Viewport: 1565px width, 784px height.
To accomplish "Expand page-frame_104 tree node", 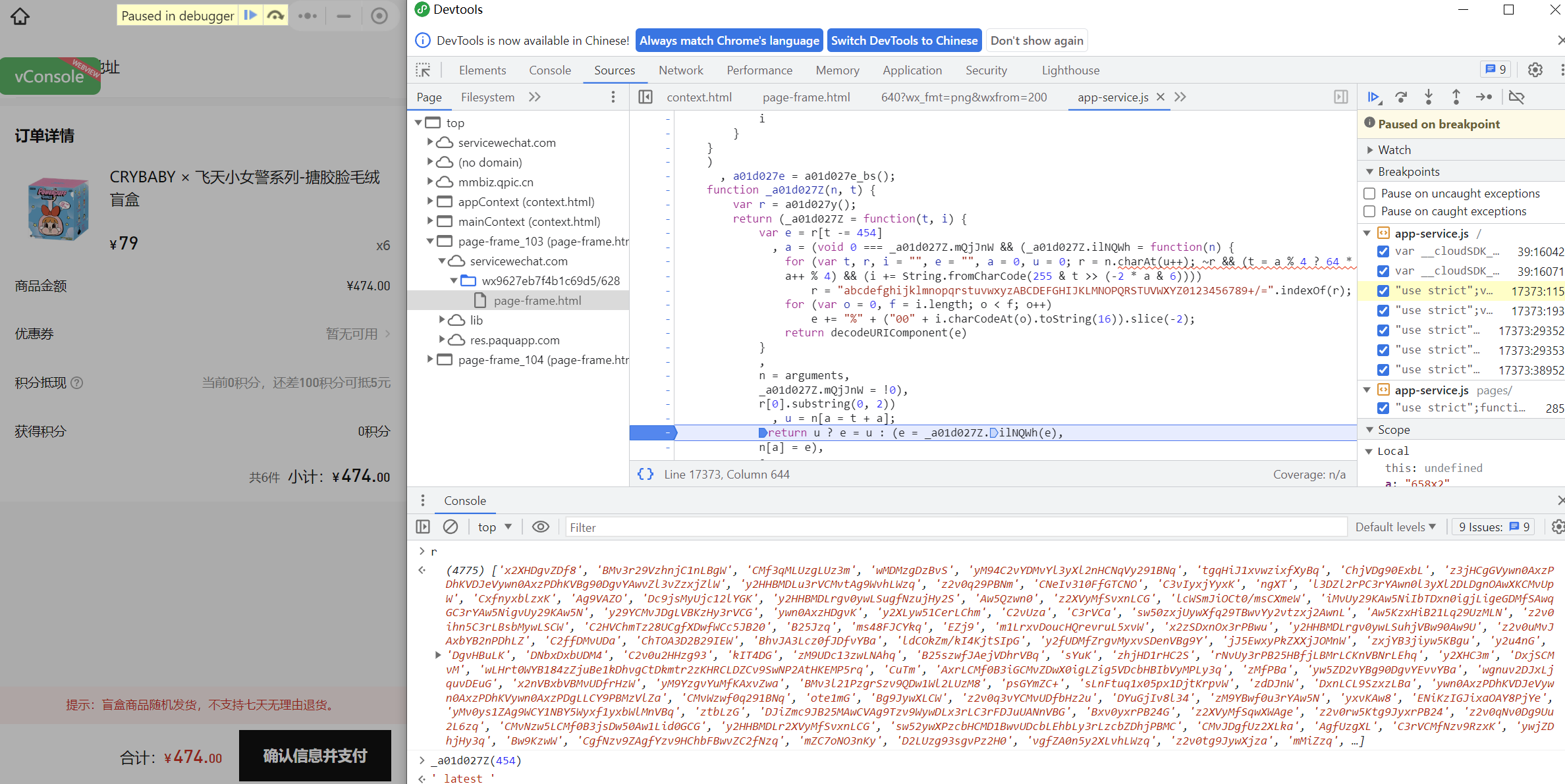I will [x=430, y=359].
